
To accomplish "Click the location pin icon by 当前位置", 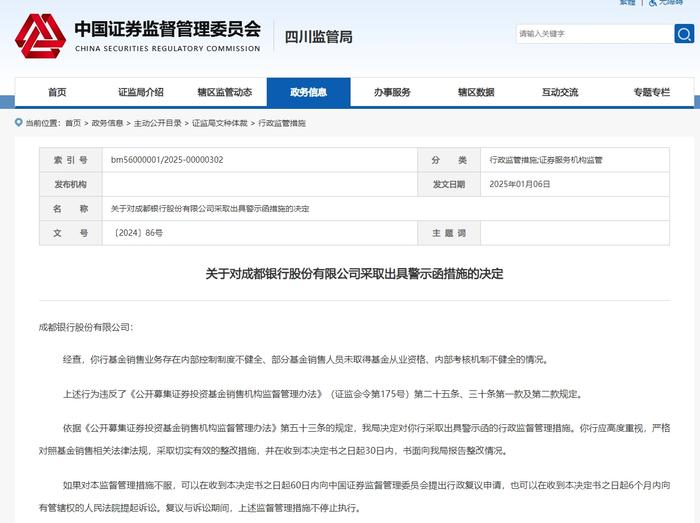I will click(x=18, y=122).
